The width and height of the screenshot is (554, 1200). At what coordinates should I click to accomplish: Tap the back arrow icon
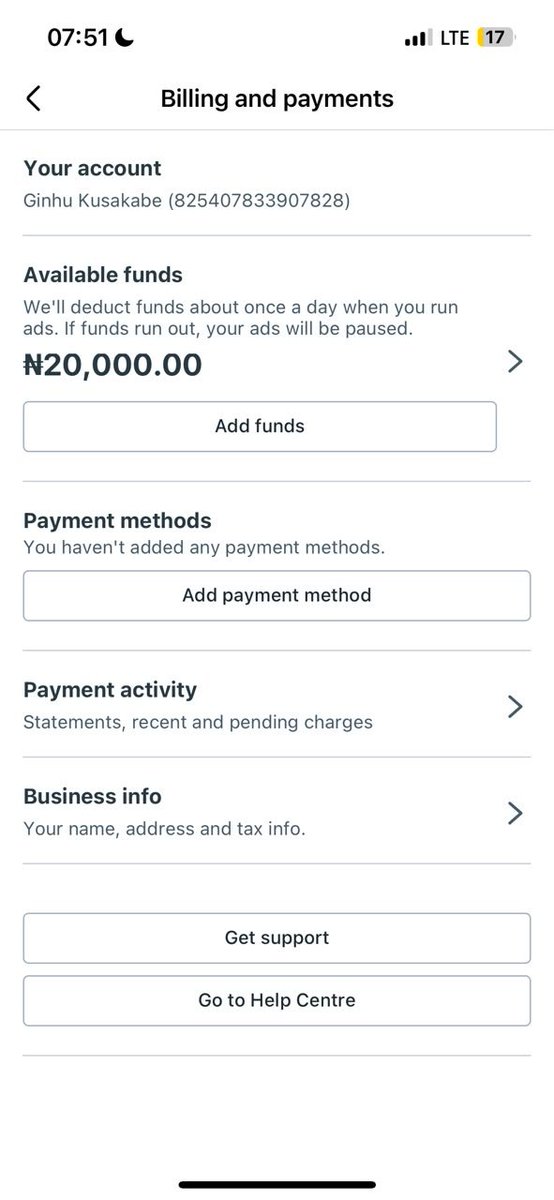[33, 98]
